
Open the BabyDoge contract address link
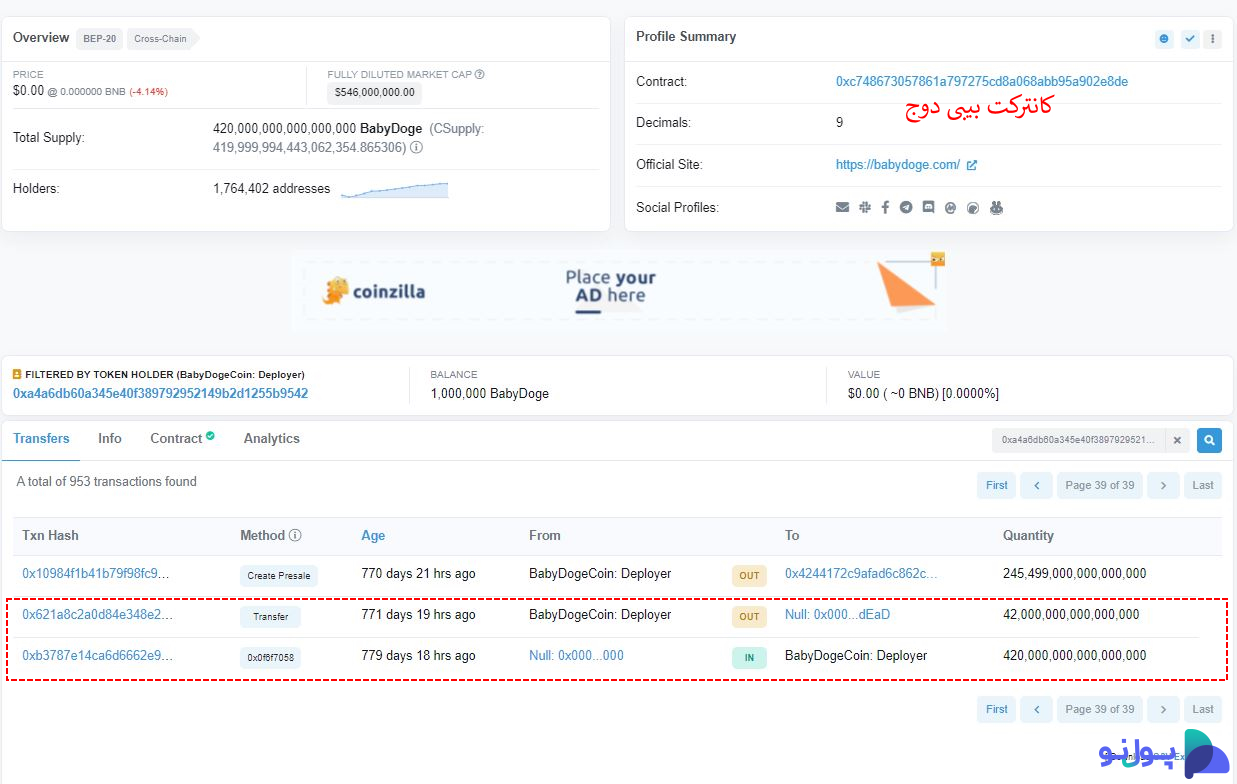[x=982, y=82]
